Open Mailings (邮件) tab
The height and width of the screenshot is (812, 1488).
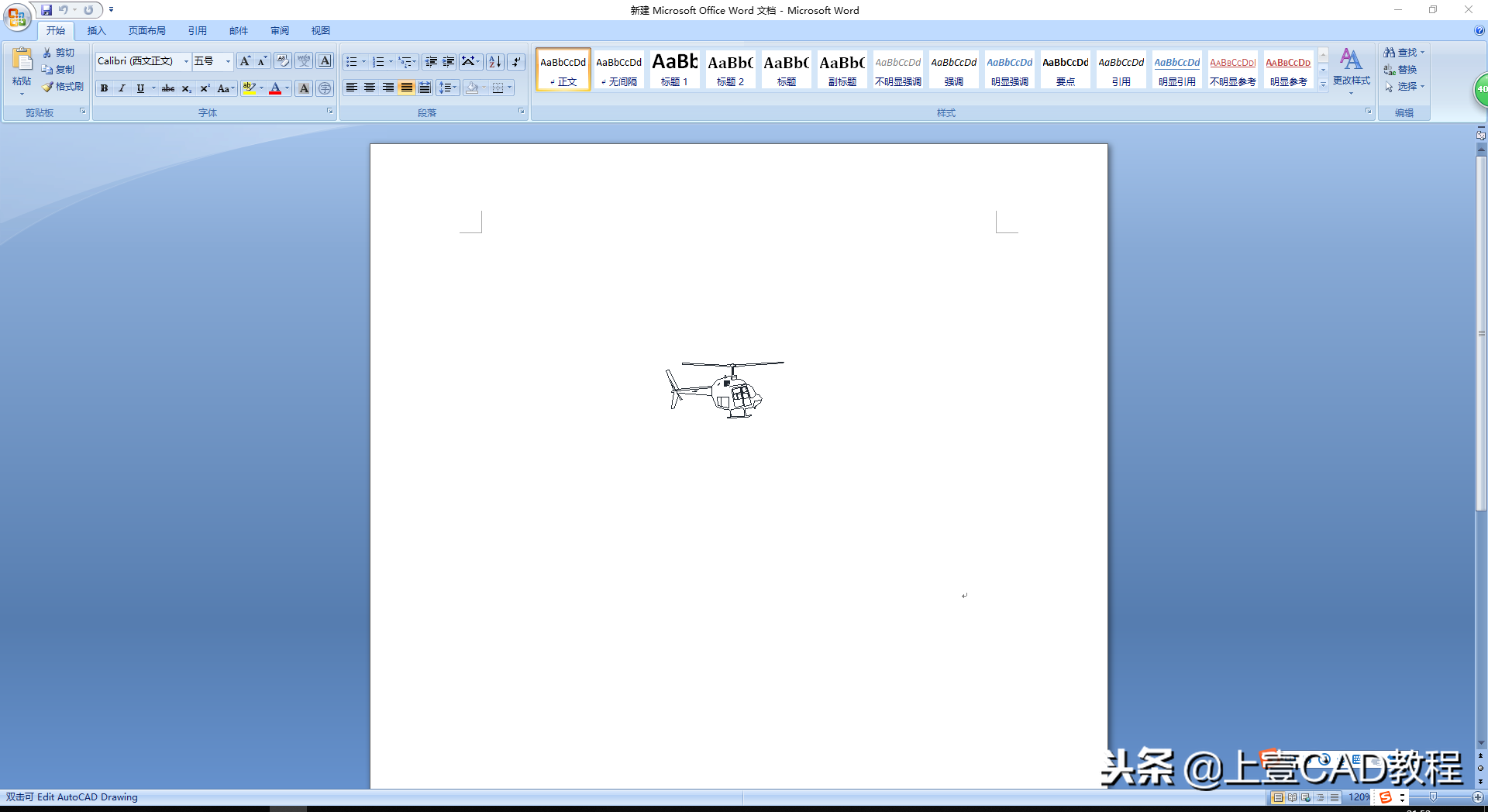[x=239, y=31]
